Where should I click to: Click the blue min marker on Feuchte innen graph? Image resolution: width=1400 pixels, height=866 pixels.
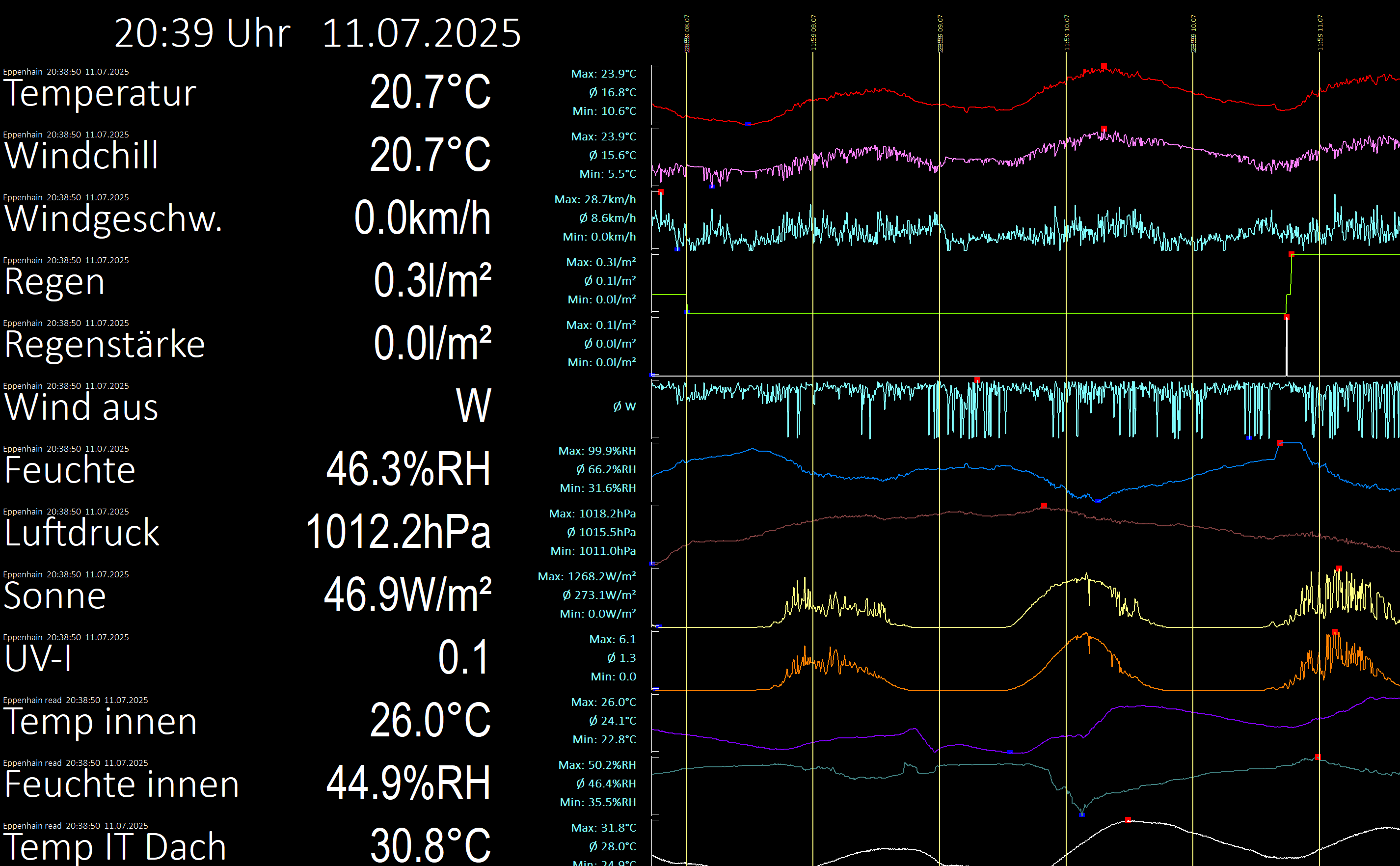[1081, 814]
